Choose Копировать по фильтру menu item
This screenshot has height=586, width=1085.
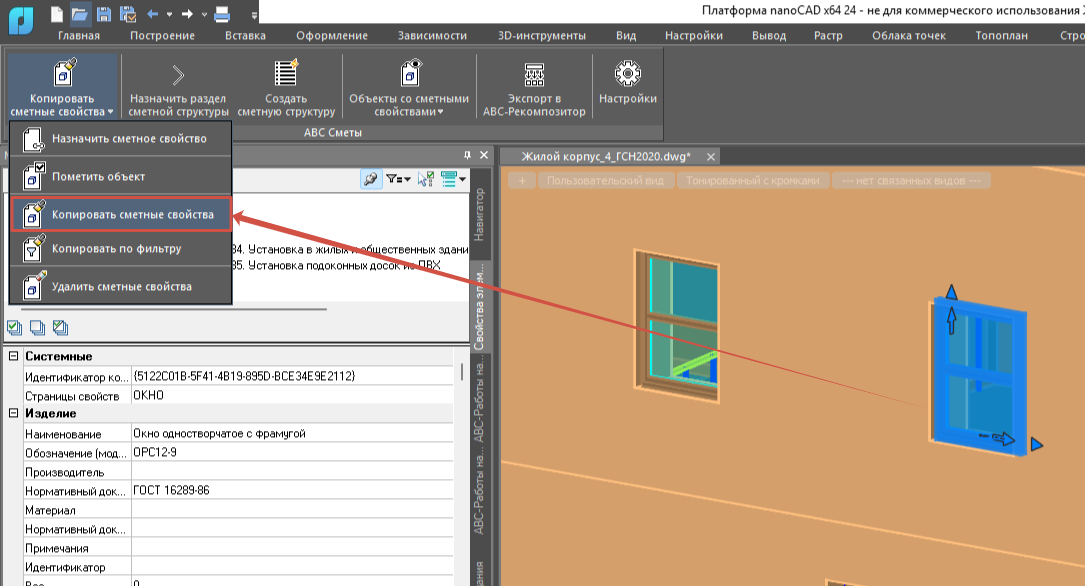coord(120,248)
